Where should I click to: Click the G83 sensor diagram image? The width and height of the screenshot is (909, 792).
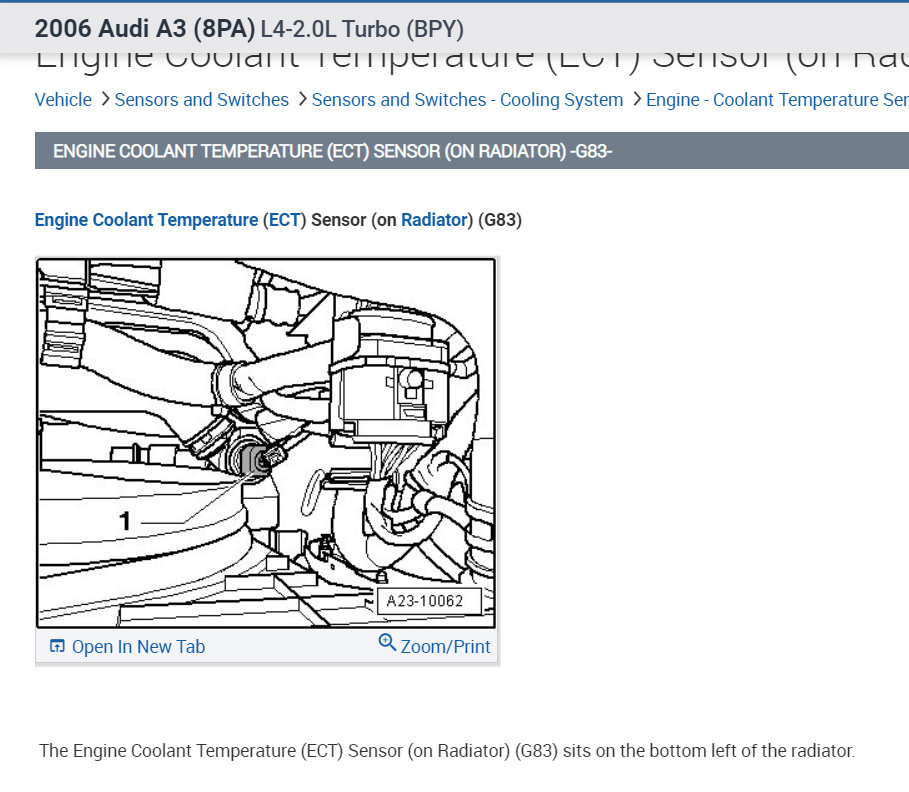pyautogui.click(x=266, y=443)
